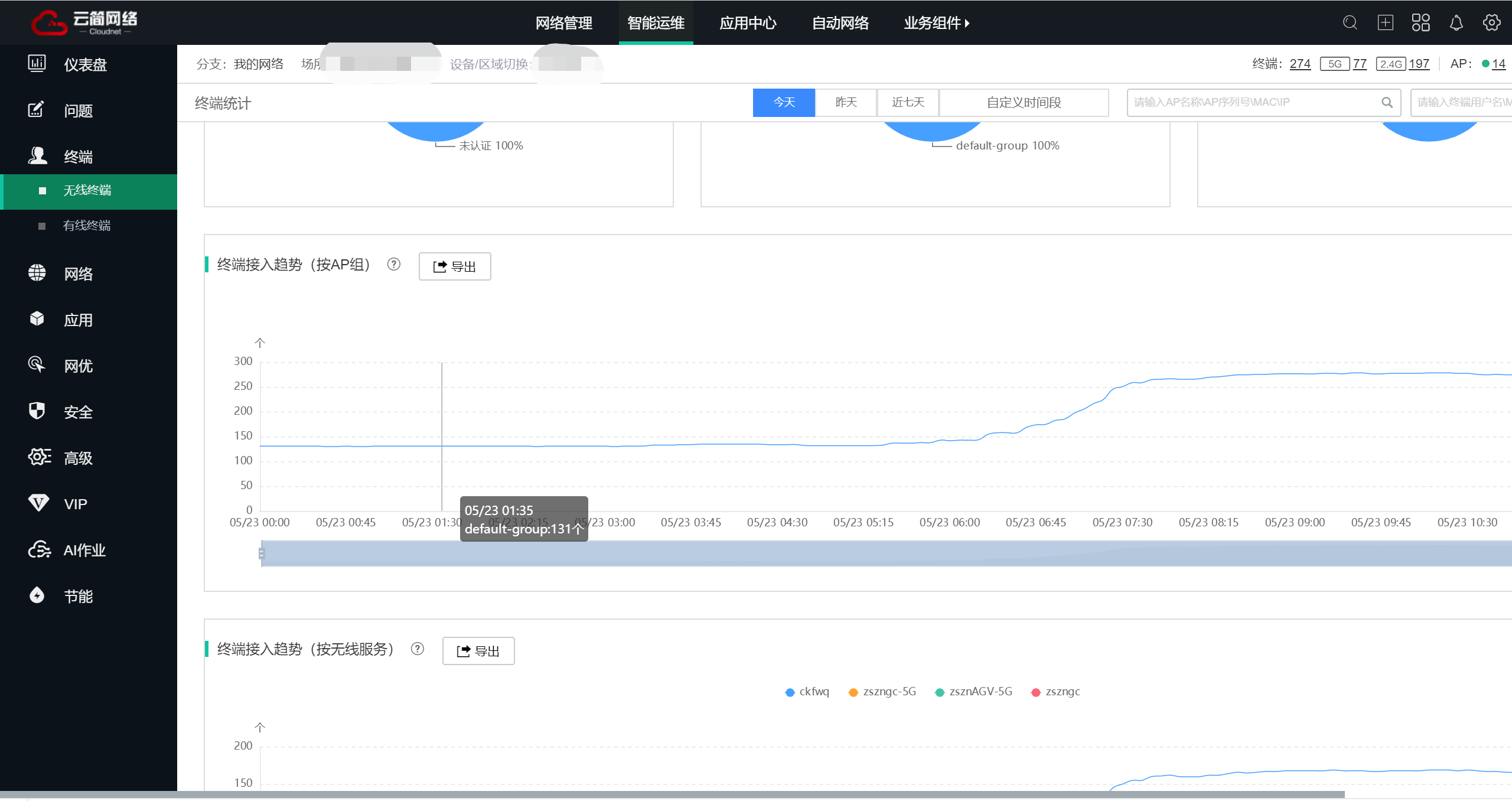Expand the 网络 sidebar section

point(78,274)
